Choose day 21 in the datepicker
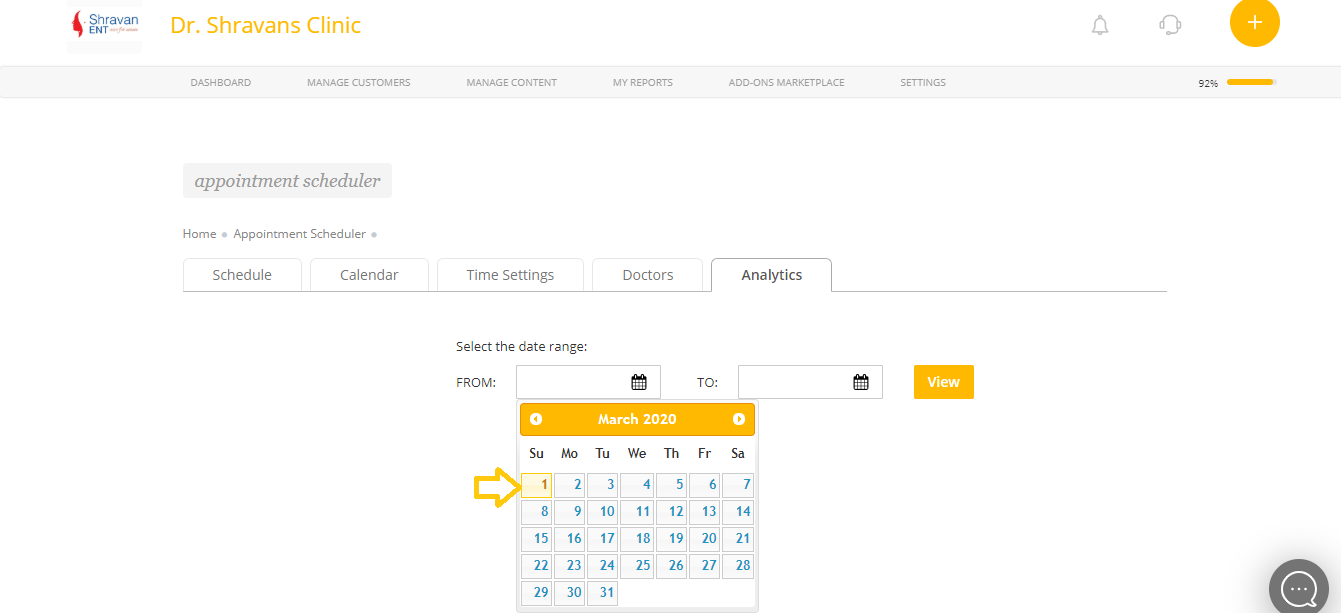The image size is (1341, 613). pyautogui.click(x=738, y=539)
